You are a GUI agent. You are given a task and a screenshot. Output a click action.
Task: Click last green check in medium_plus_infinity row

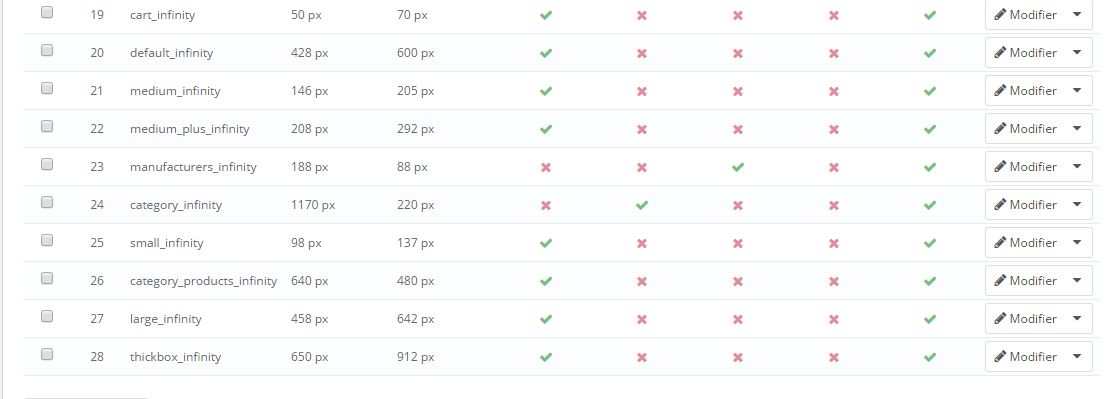click(x=929, y=129)
